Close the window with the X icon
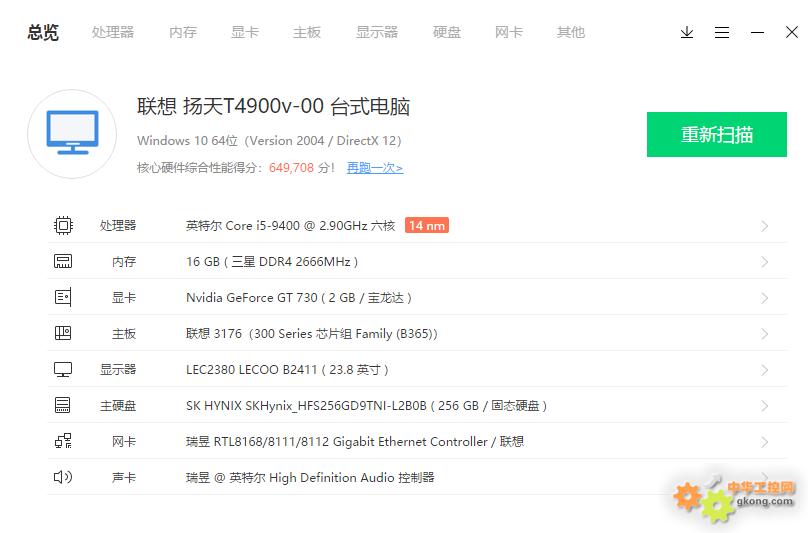 coord(792,32)
